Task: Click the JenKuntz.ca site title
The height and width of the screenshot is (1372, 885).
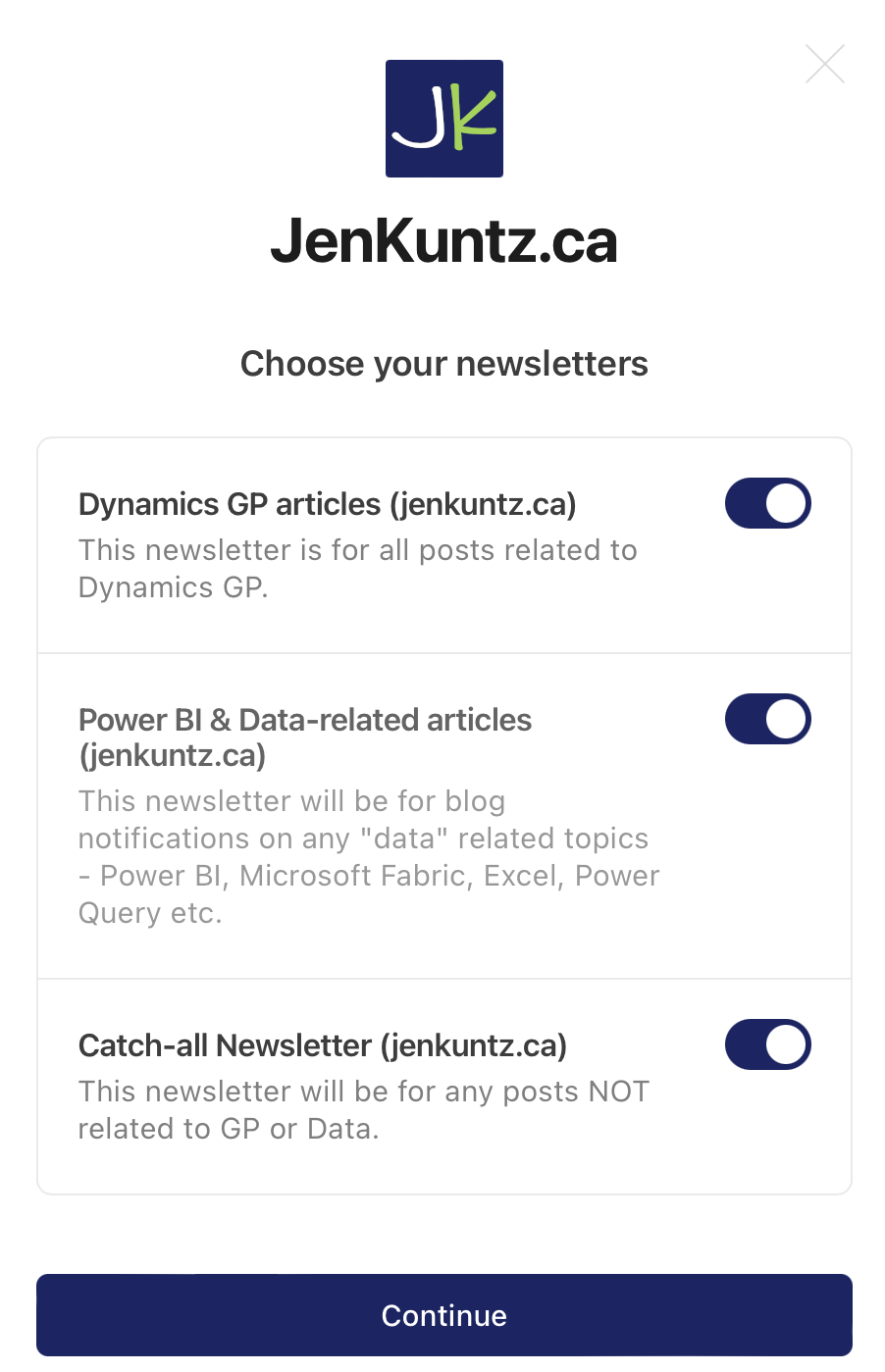Action: [443, 241]
